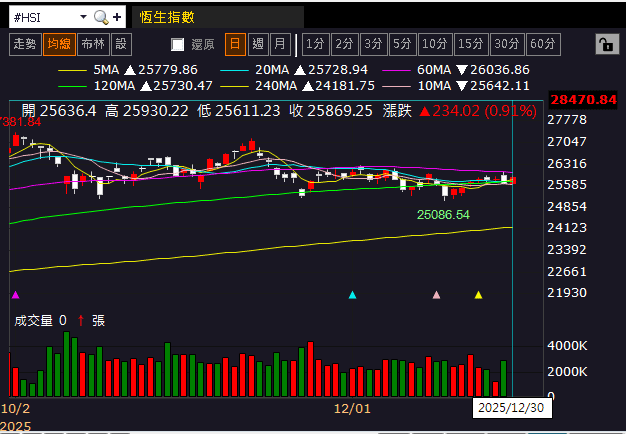
Task: Click the 2000K volume axis label
Action: (567, 372)
